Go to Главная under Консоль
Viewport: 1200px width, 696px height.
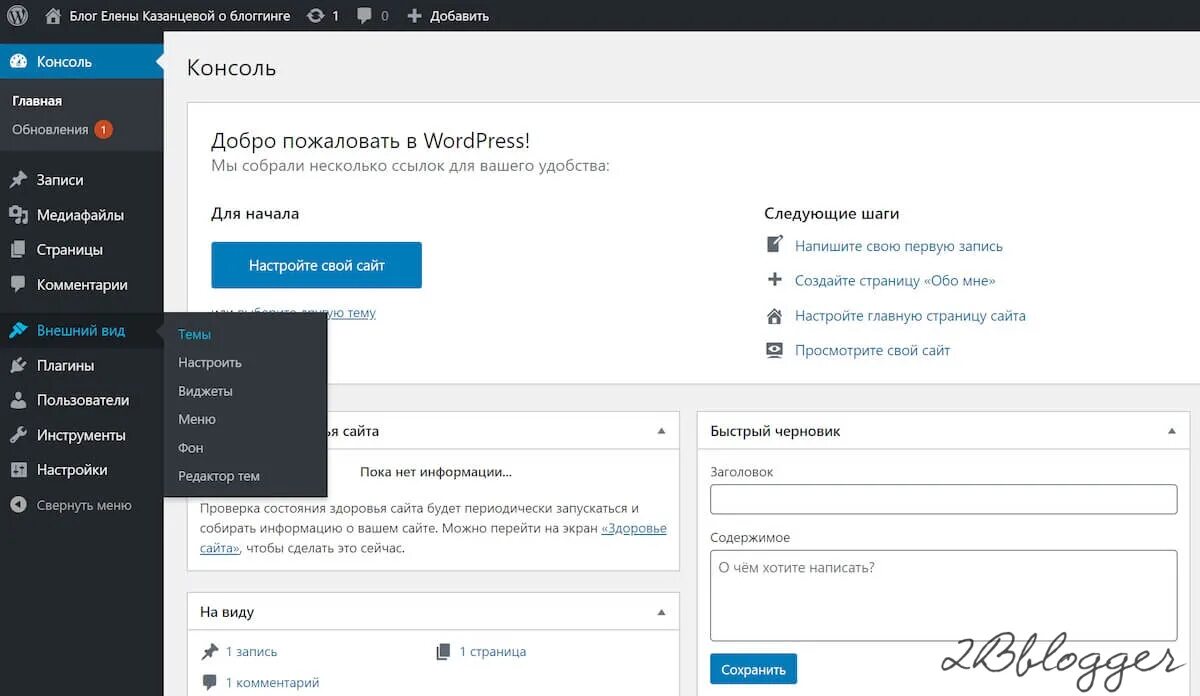(x=37, y=101)
